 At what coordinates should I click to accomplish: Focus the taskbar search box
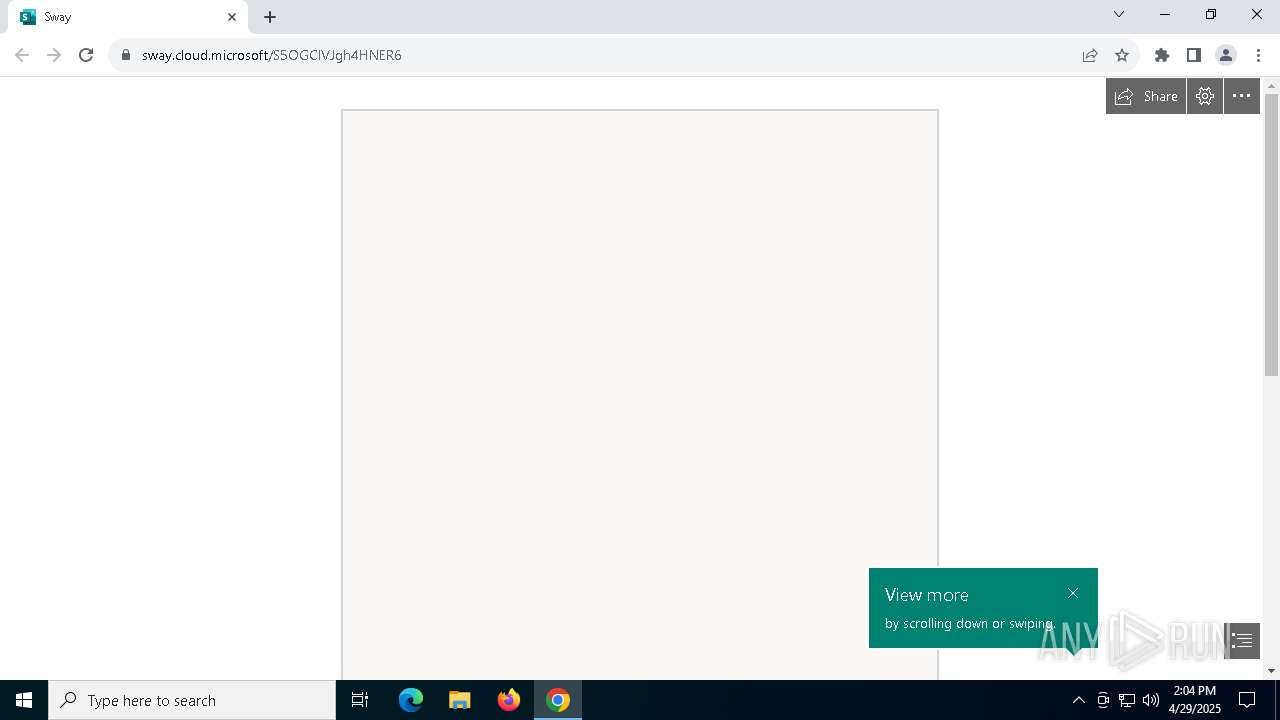click(x=192, y=700)
